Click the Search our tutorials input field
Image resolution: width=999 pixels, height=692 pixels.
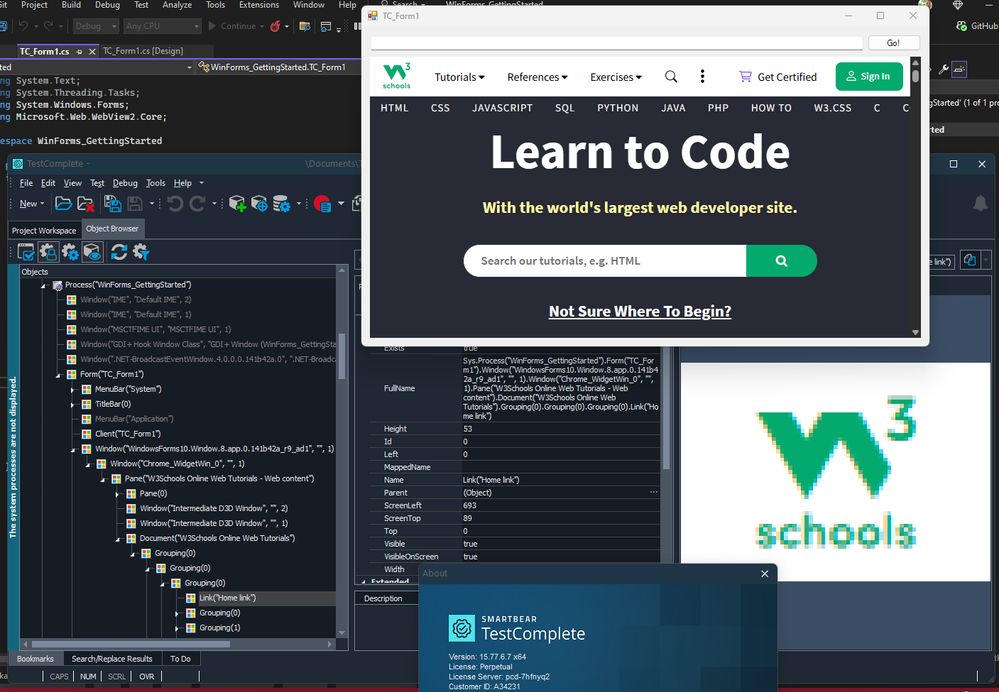point(605,261)
